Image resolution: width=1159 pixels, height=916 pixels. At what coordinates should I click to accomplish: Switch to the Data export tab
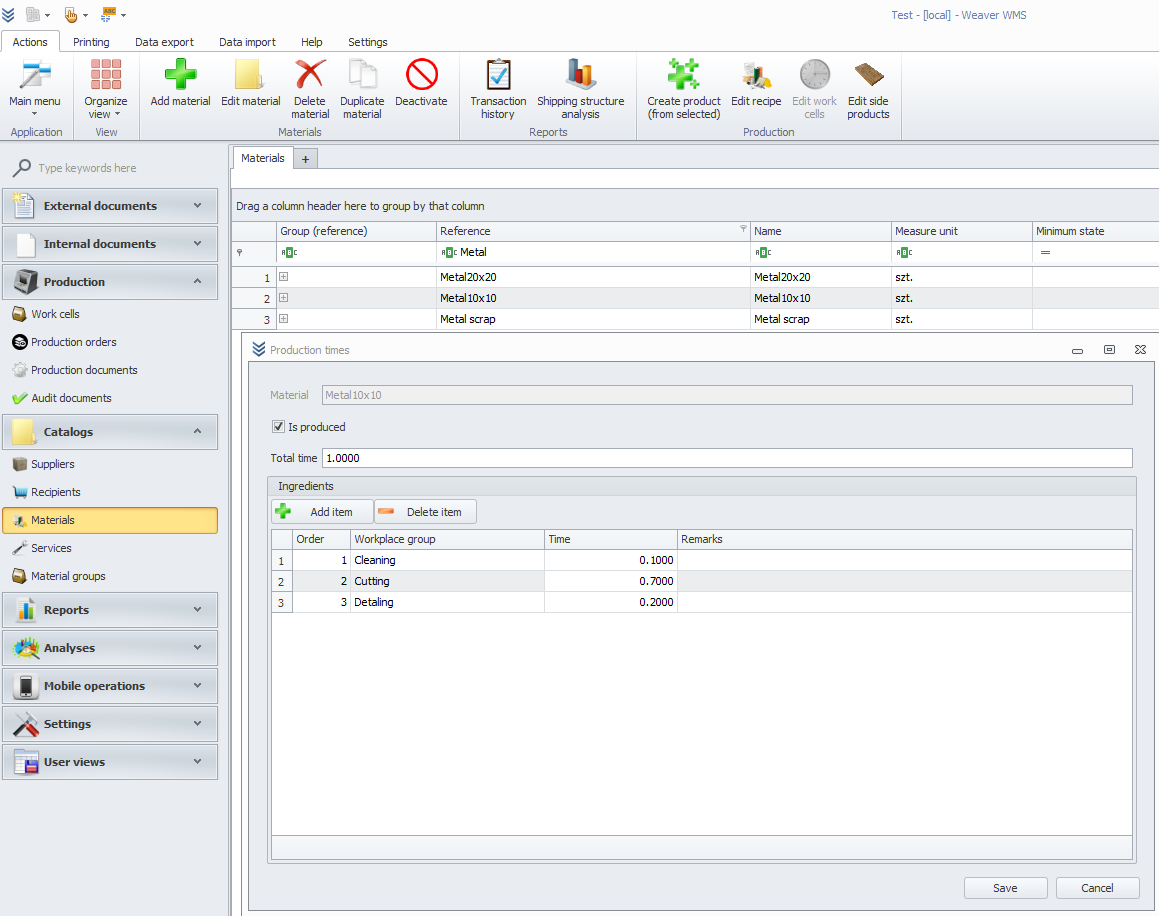(164, 42)
